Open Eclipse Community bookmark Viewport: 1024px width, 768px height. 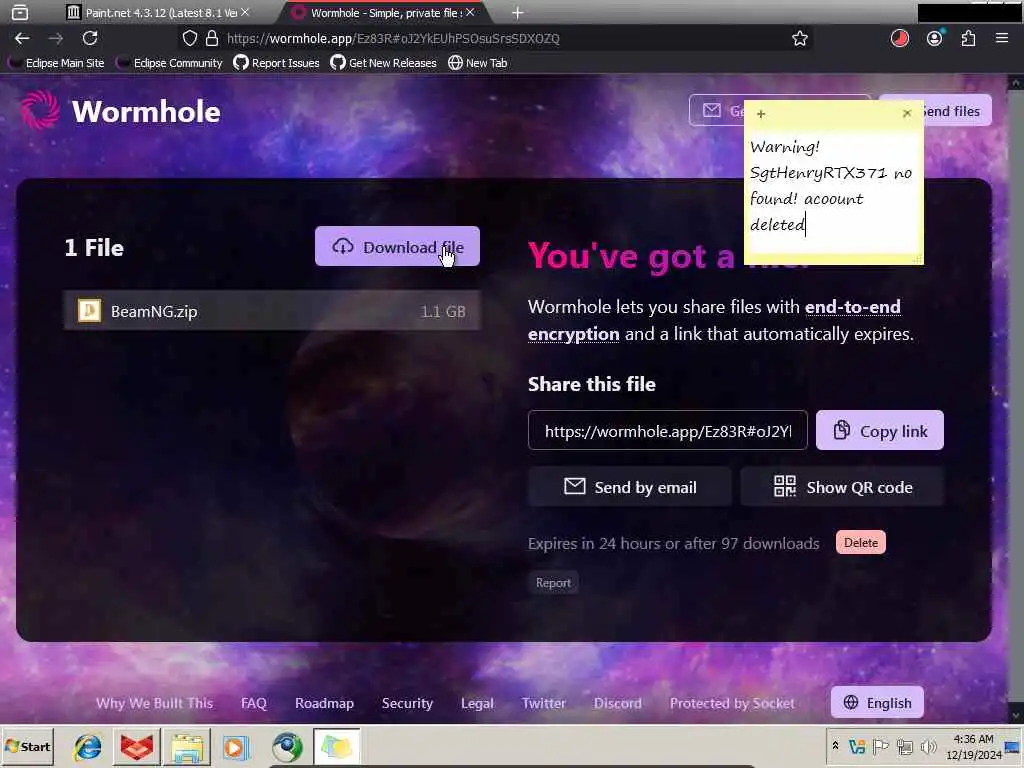(x=170, y=63)
